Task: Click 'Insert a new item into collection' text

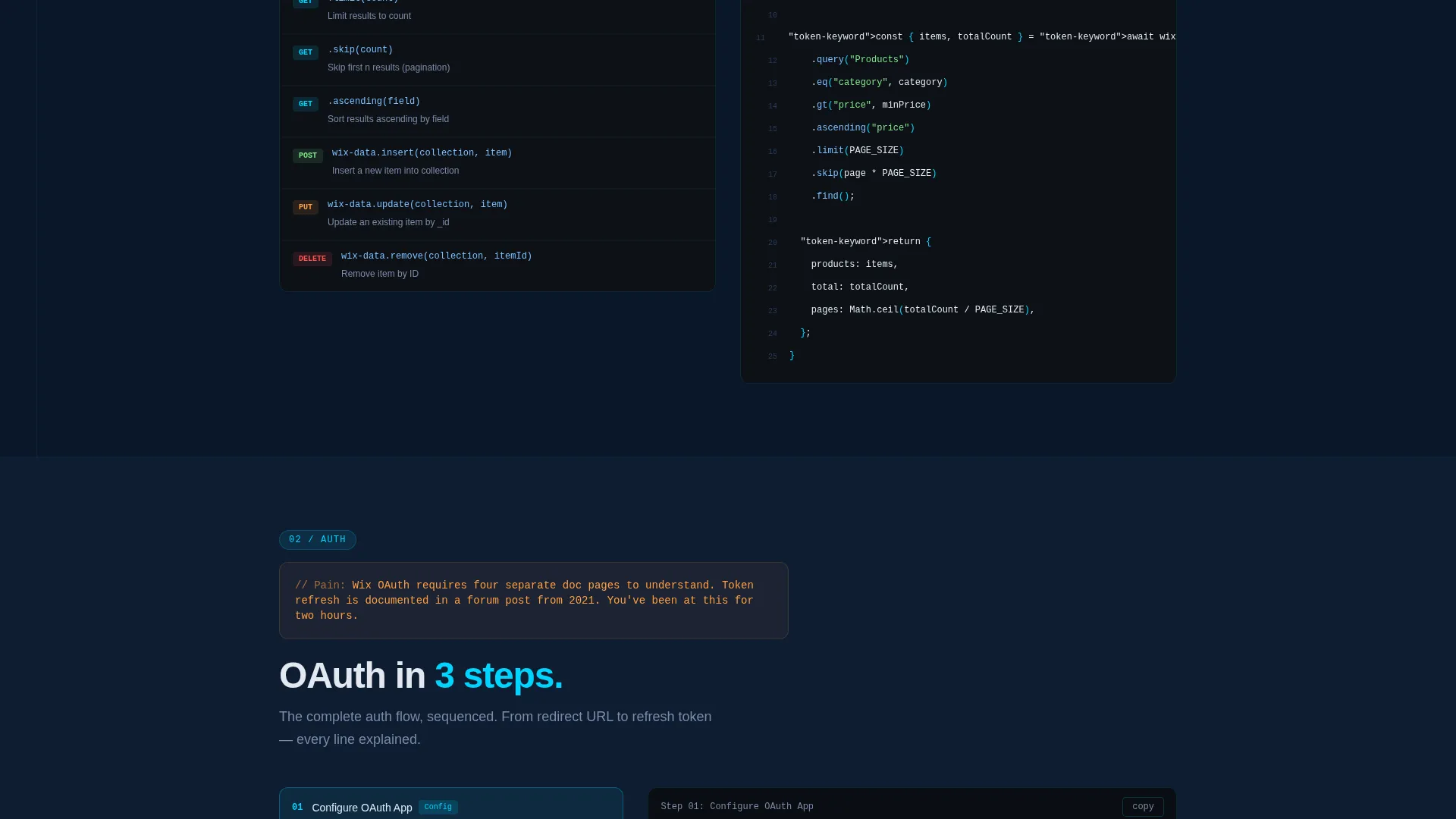Action: tap(395, 171)
